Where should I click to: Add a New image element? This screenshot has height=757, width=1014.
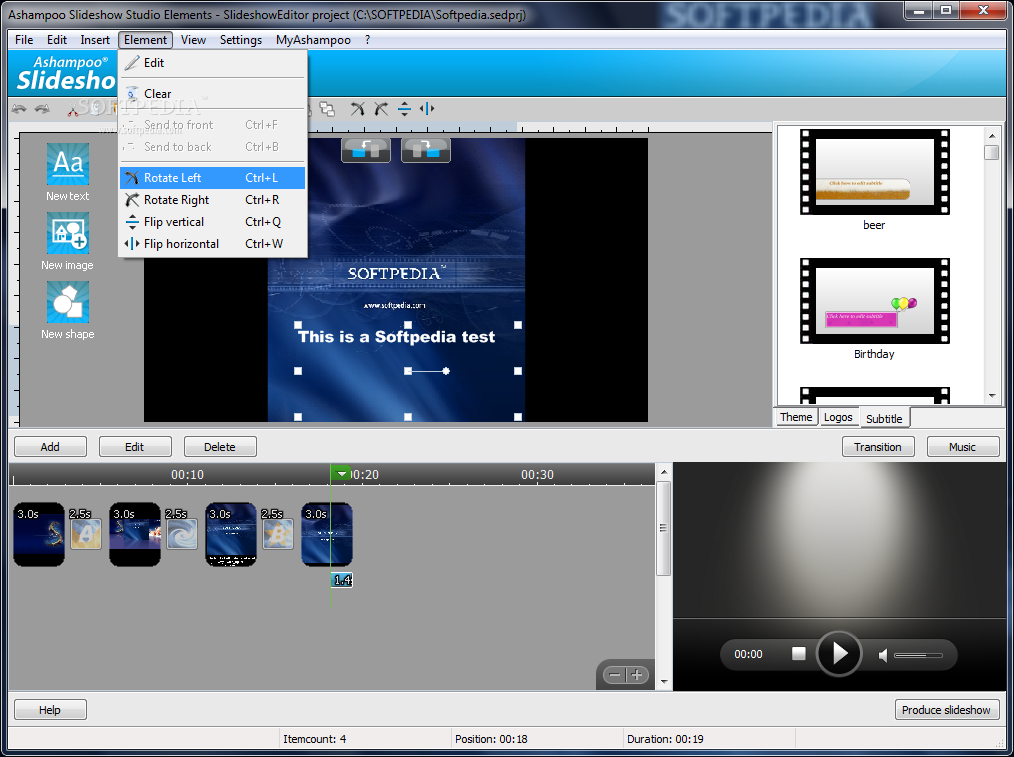(68, 242)
